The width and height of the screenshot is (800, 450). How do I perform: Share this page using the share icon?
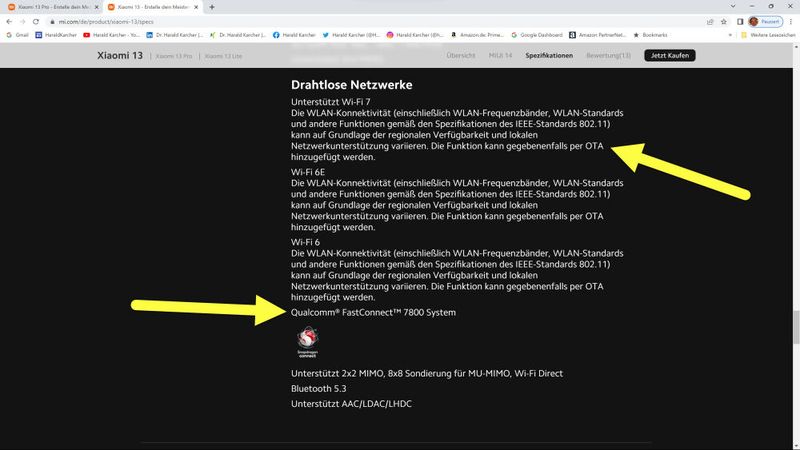coord(710,21)
